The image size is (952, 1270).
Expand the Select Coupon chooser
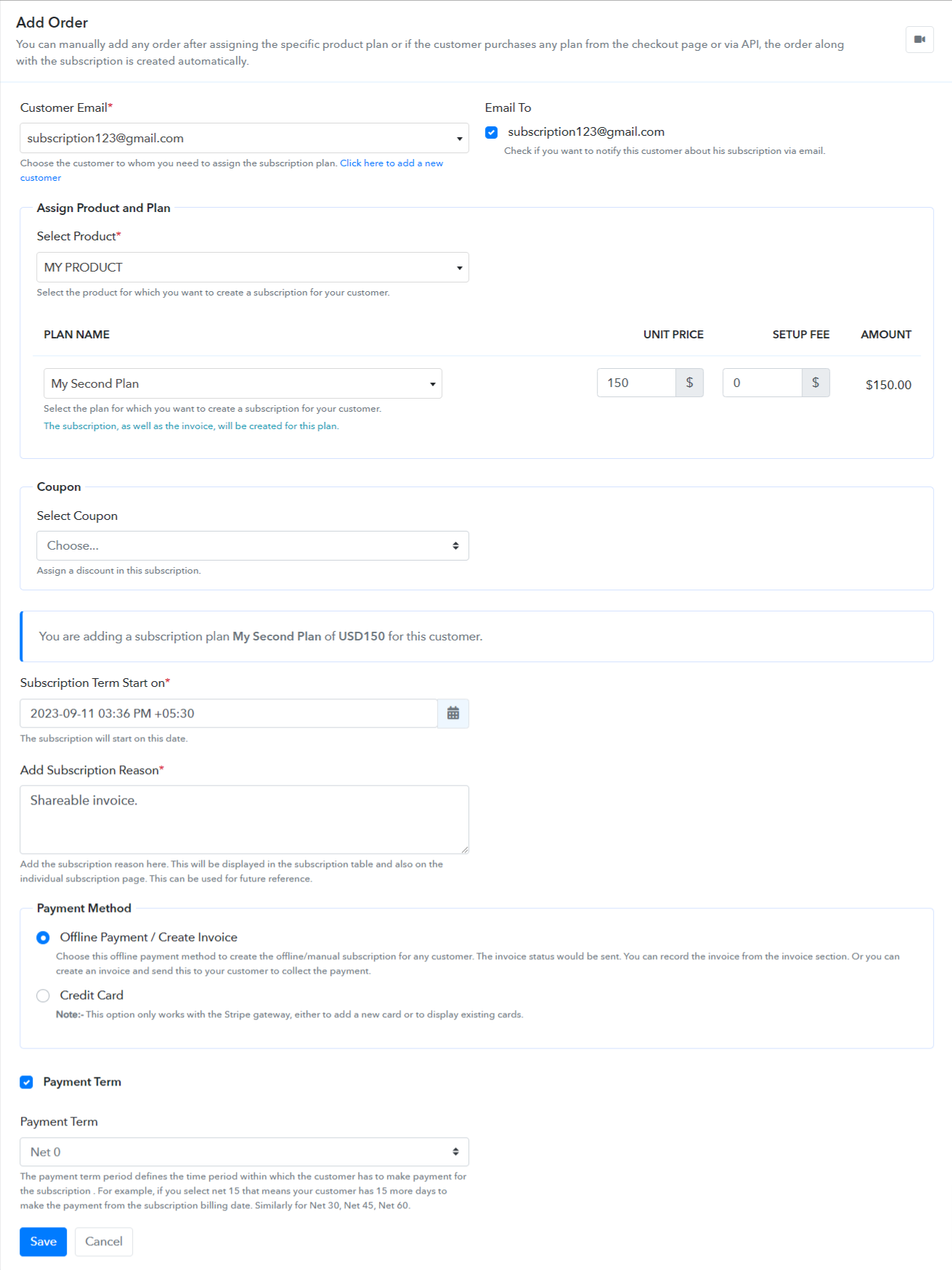click(253, 545)
